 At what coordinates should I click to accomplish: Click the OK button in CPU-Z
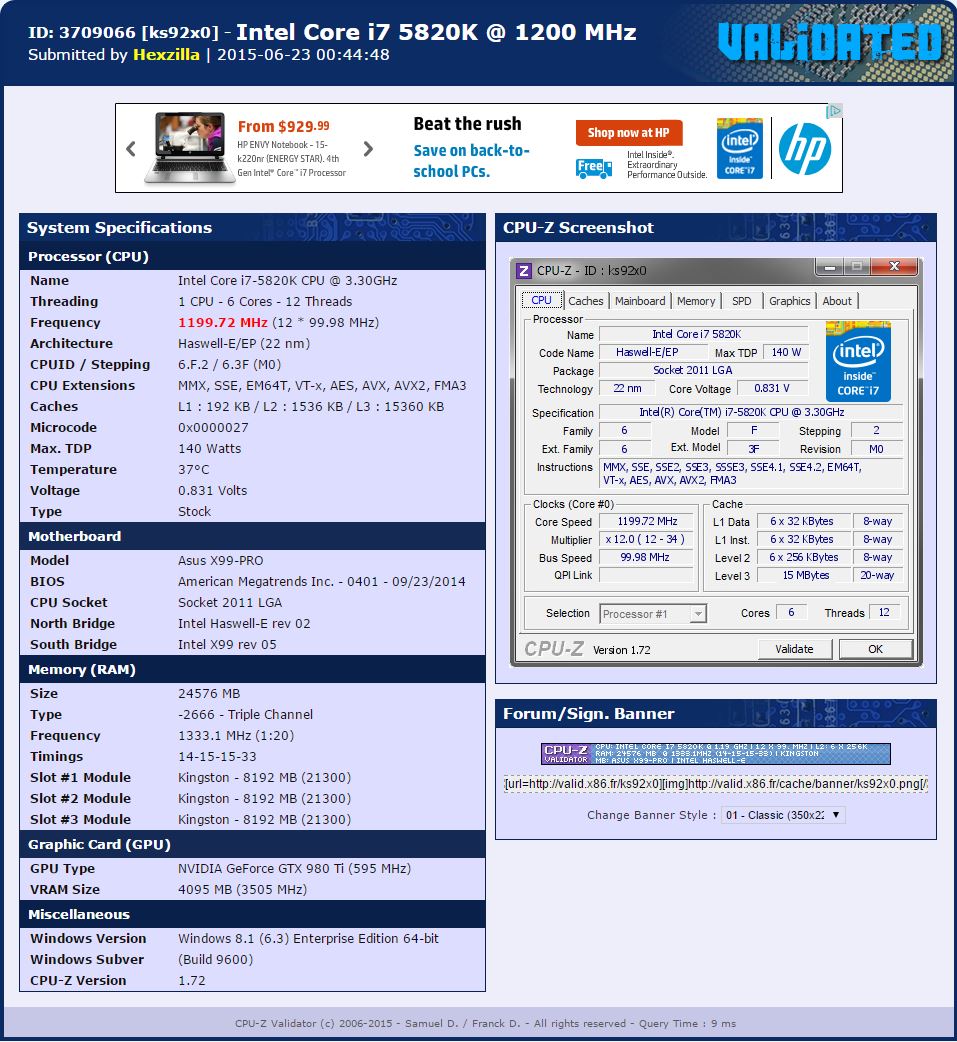coord(875,649)
